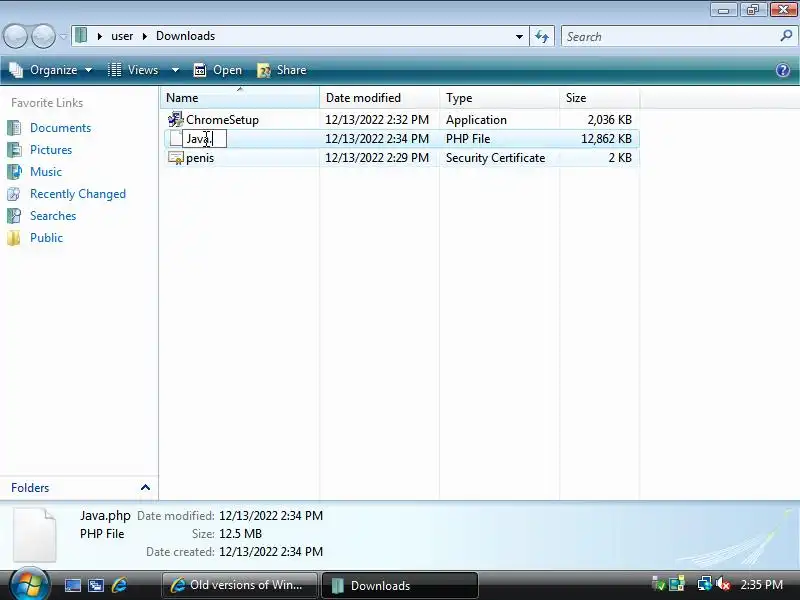Open Documents favorite link
This screenshot has width=800, height=600.
pyautogui.click(x=60, y=128)
